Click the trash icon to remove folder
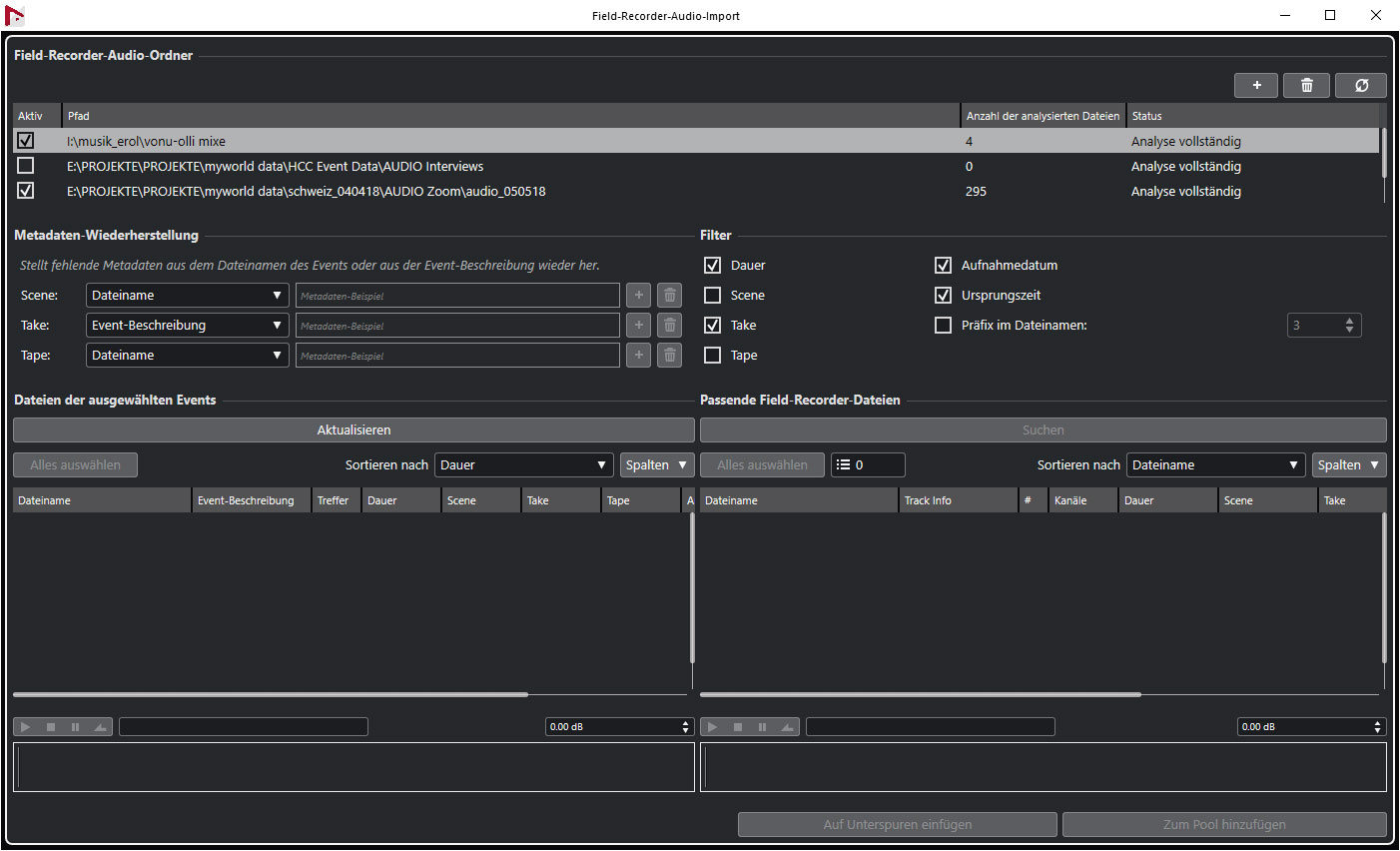 pyautogui.click(x=1306, y=86)
